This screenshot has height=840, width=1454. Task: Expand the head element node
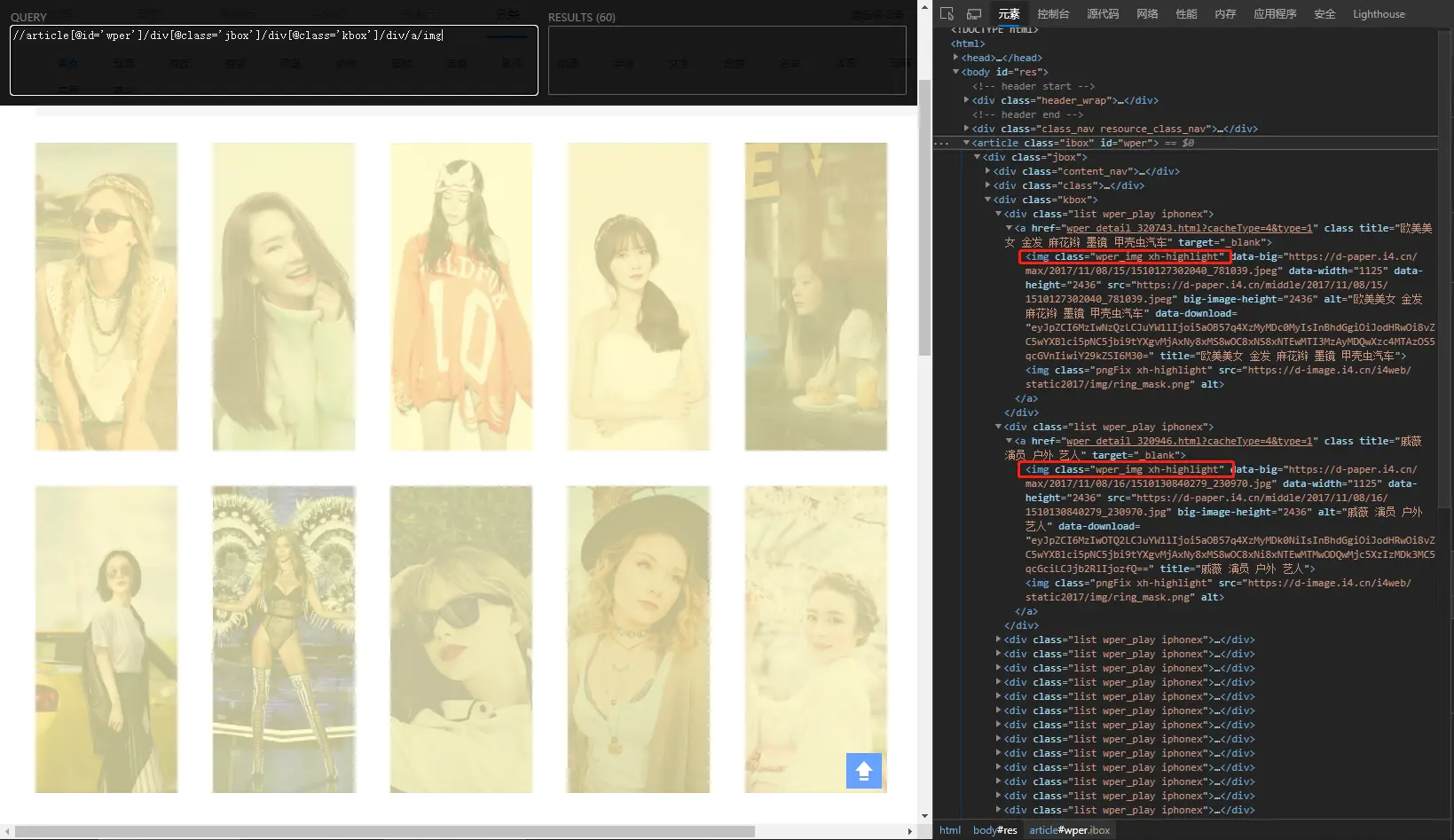tap(955, 58)
